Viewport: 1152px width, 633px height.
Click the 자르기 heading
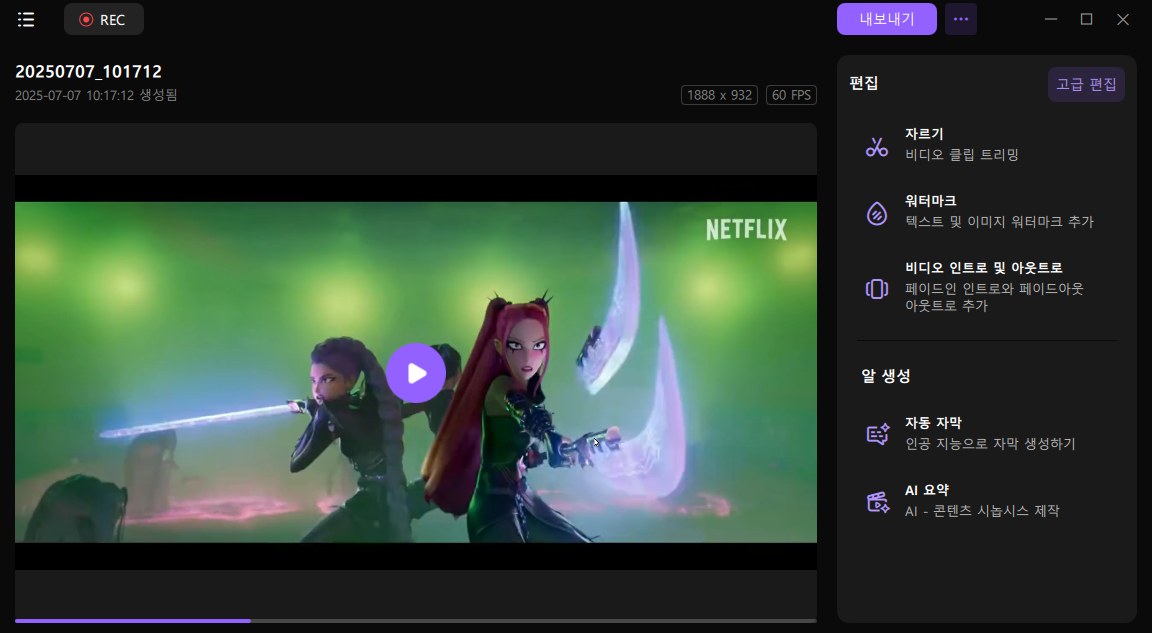pyautogui.click(x=924, y=134)
